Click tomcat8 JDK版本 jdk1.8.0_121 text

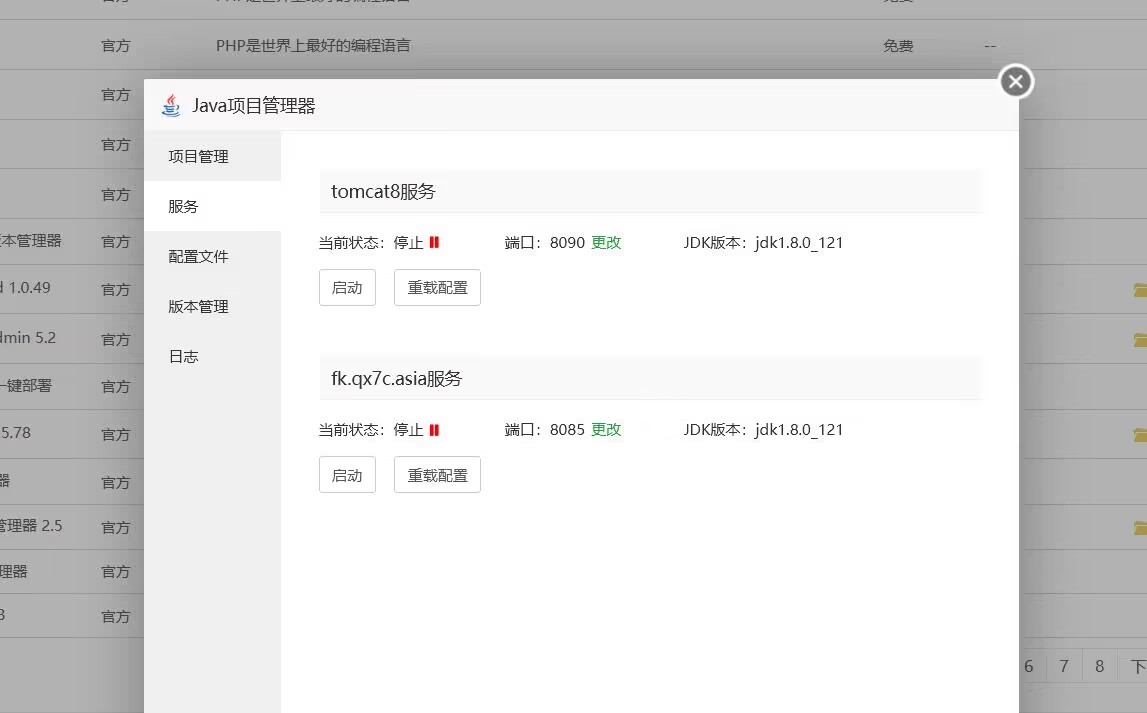[763, 243]
